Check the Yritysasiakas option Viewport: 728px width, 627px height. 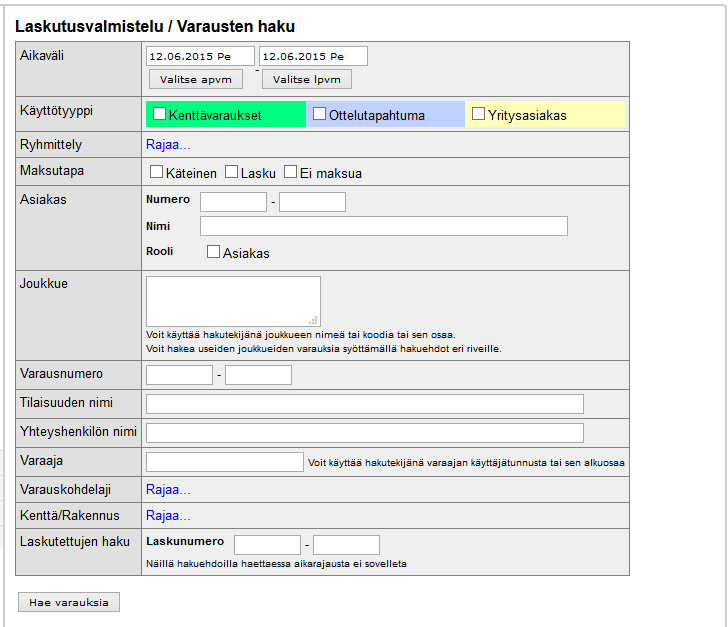click(478, 114)
